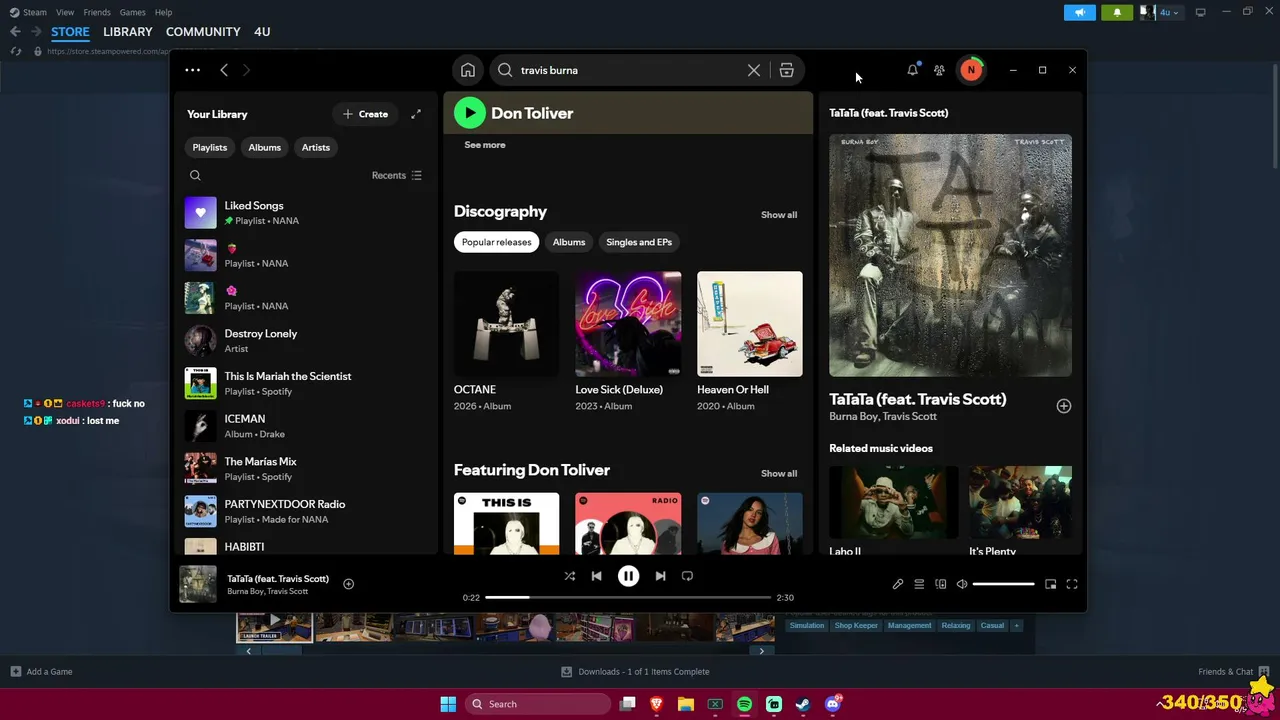Clear the Spotify search field
This screenshot has height=720, width=1280.
point(754,70)
